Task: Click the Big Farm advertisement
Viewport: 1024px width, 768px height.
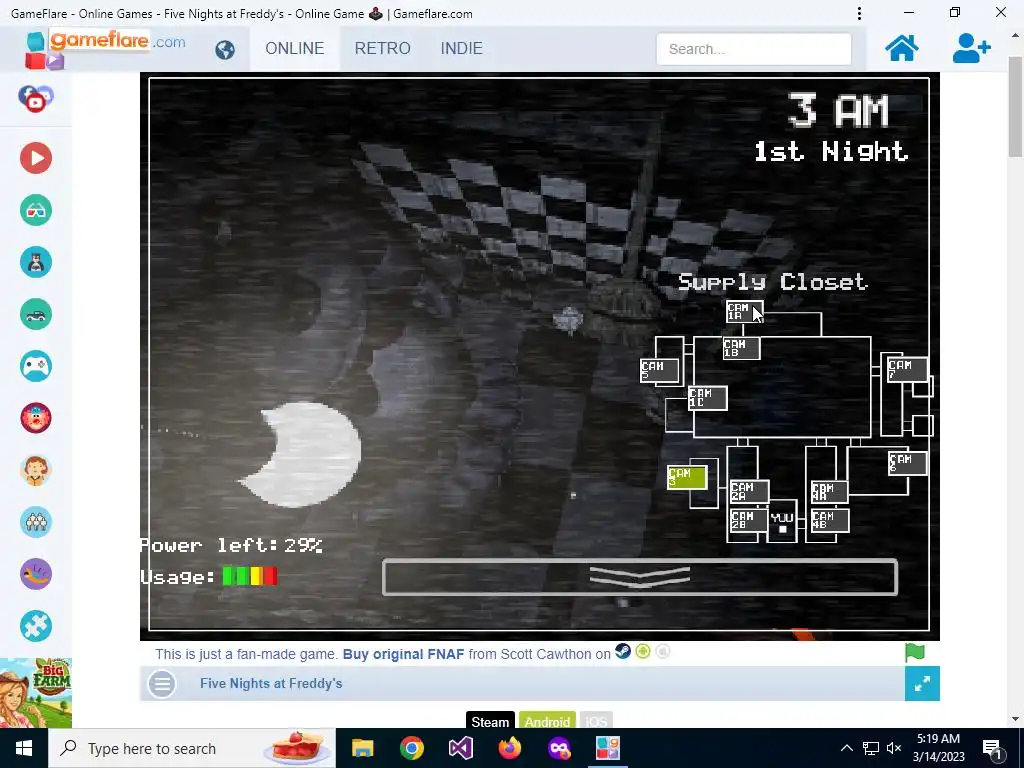Action: 36,694
